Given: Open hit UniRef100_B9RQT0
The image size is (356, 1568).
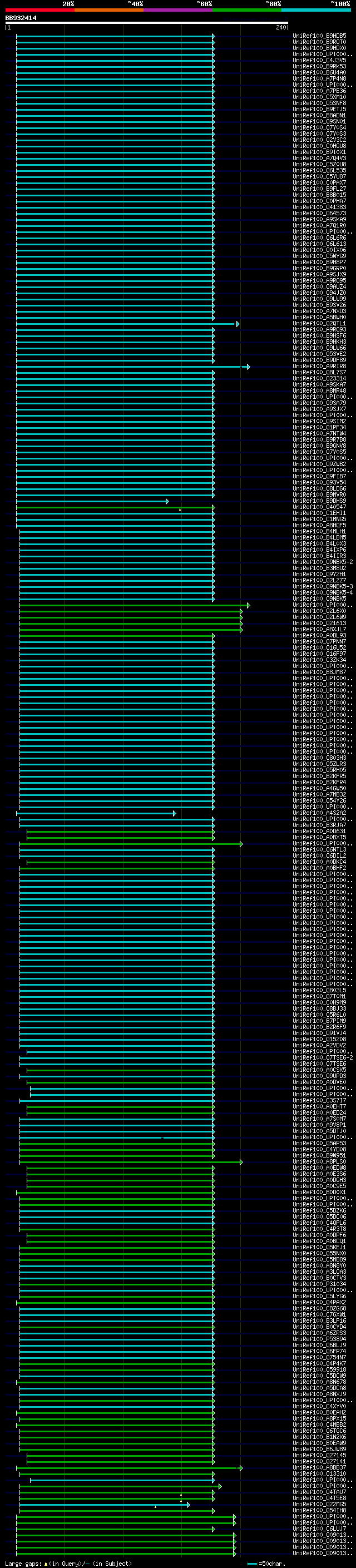Looking at the screenshot, I should click(x=319, y=42).
